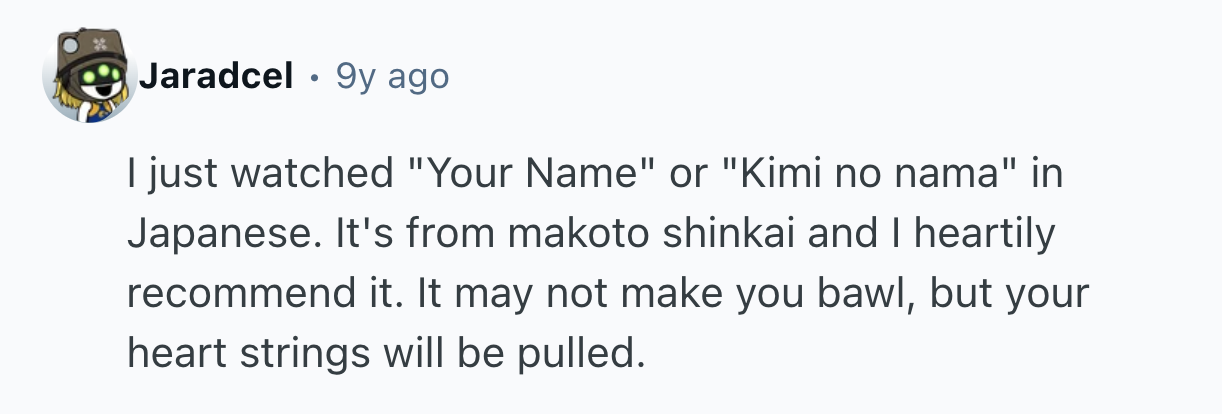Click the phrase "I just watched"
This screenshot has height=414, width=1222.
coord(260,176)
